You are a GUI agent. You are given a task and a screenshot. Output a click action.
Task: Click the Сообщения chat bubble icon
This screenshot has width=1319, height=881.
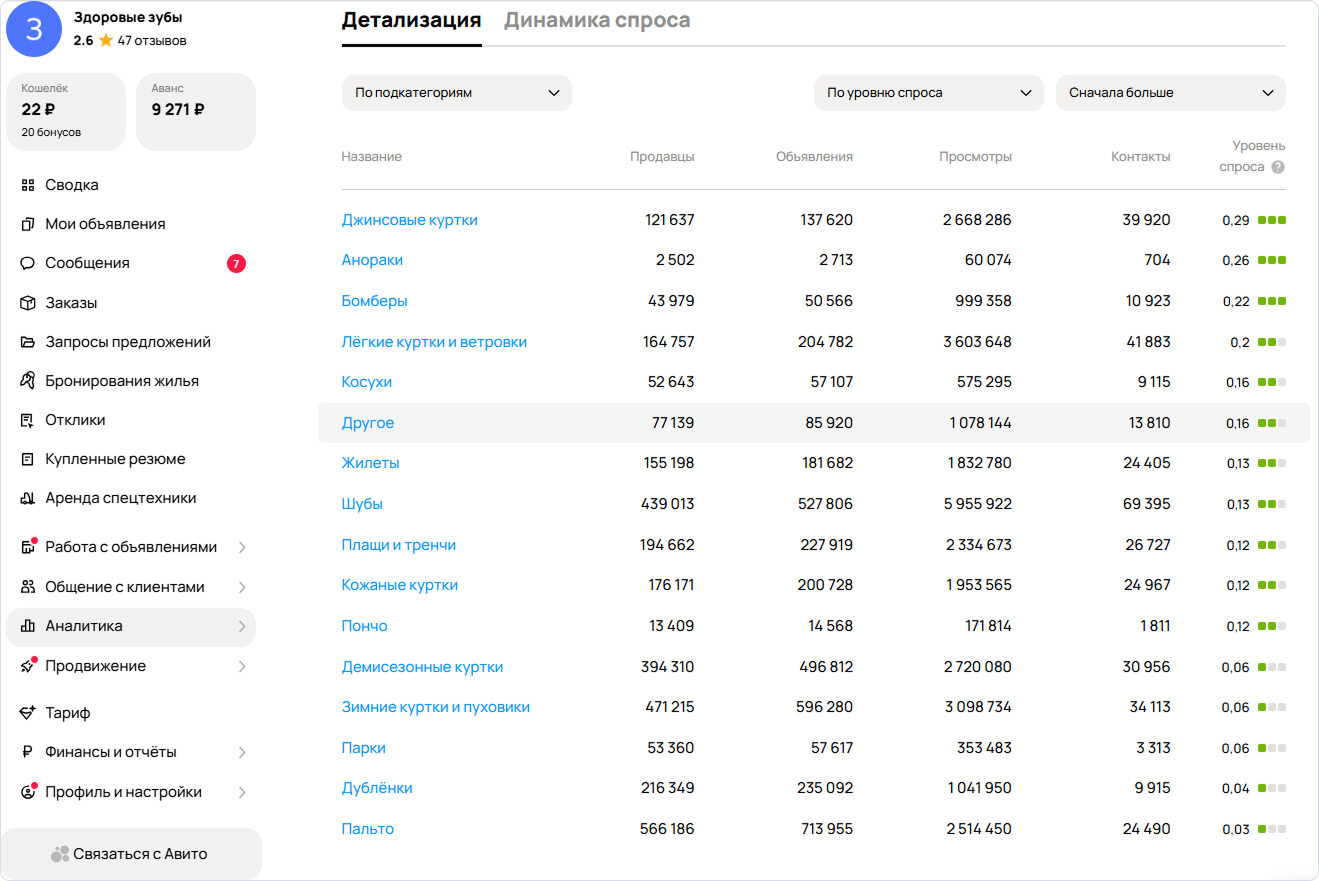(28, 264)
